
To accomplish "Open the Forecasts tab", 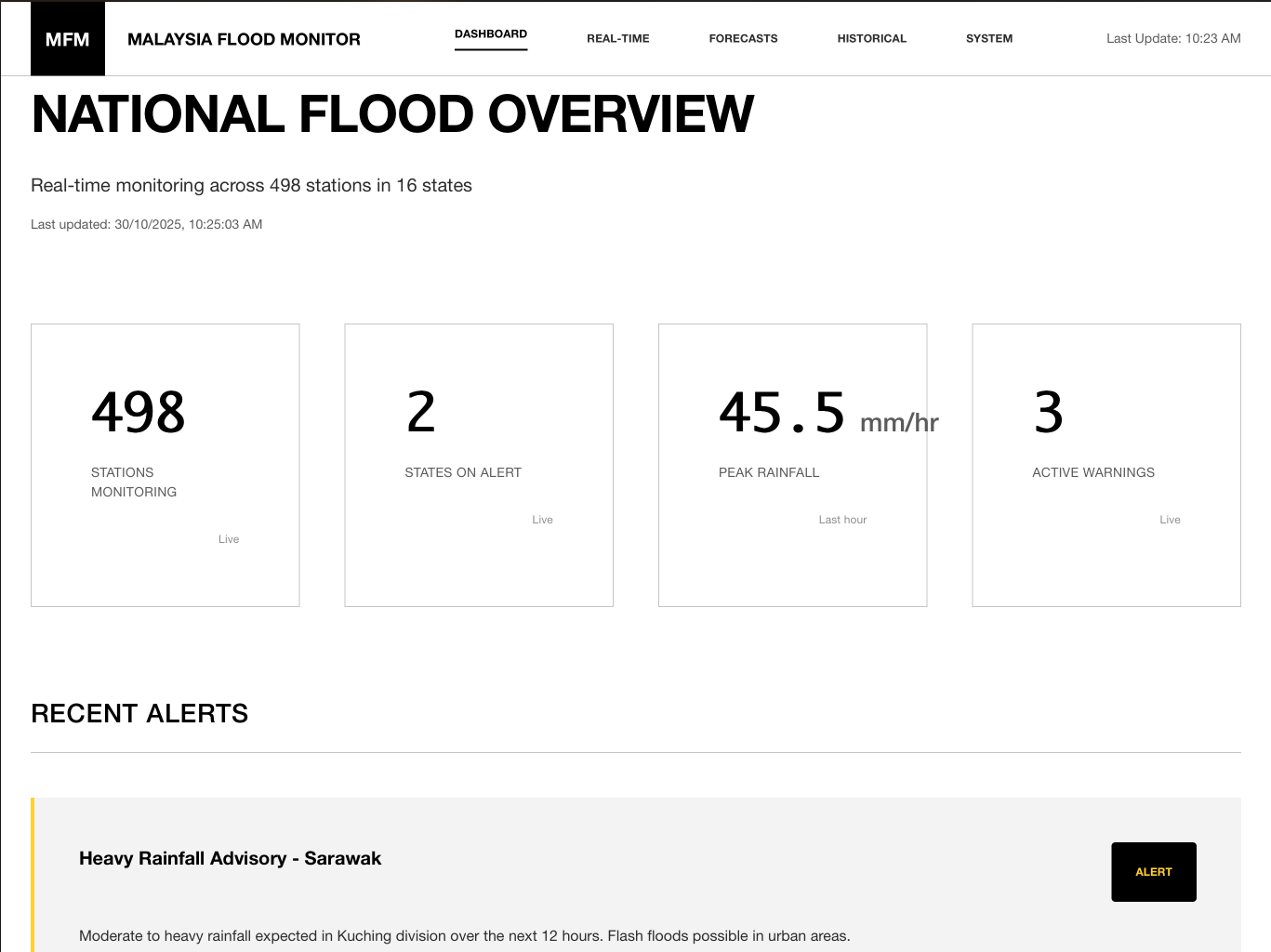I will click(743, 39).
